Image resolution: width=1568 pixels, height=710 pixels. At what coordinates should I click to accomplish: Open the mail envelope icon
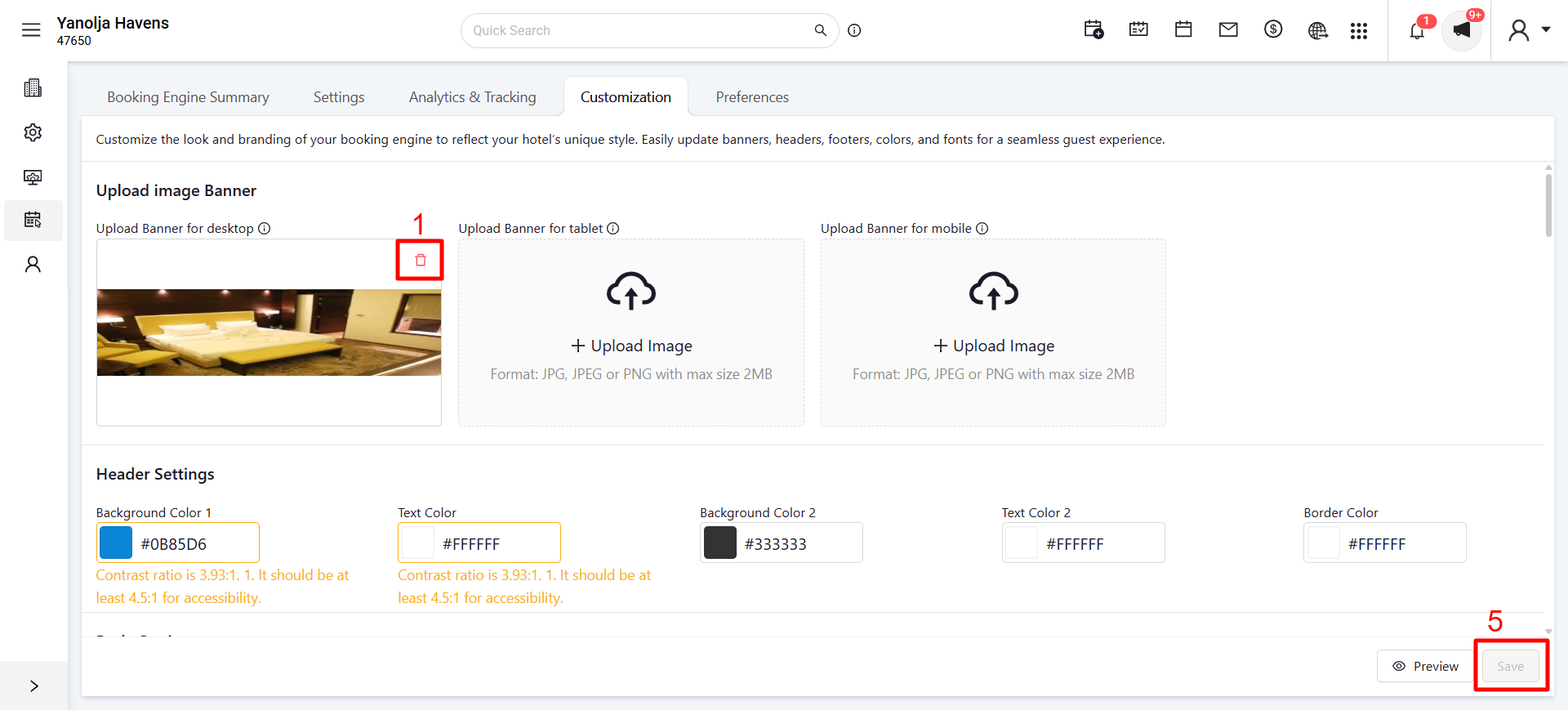pos(1228,30)
